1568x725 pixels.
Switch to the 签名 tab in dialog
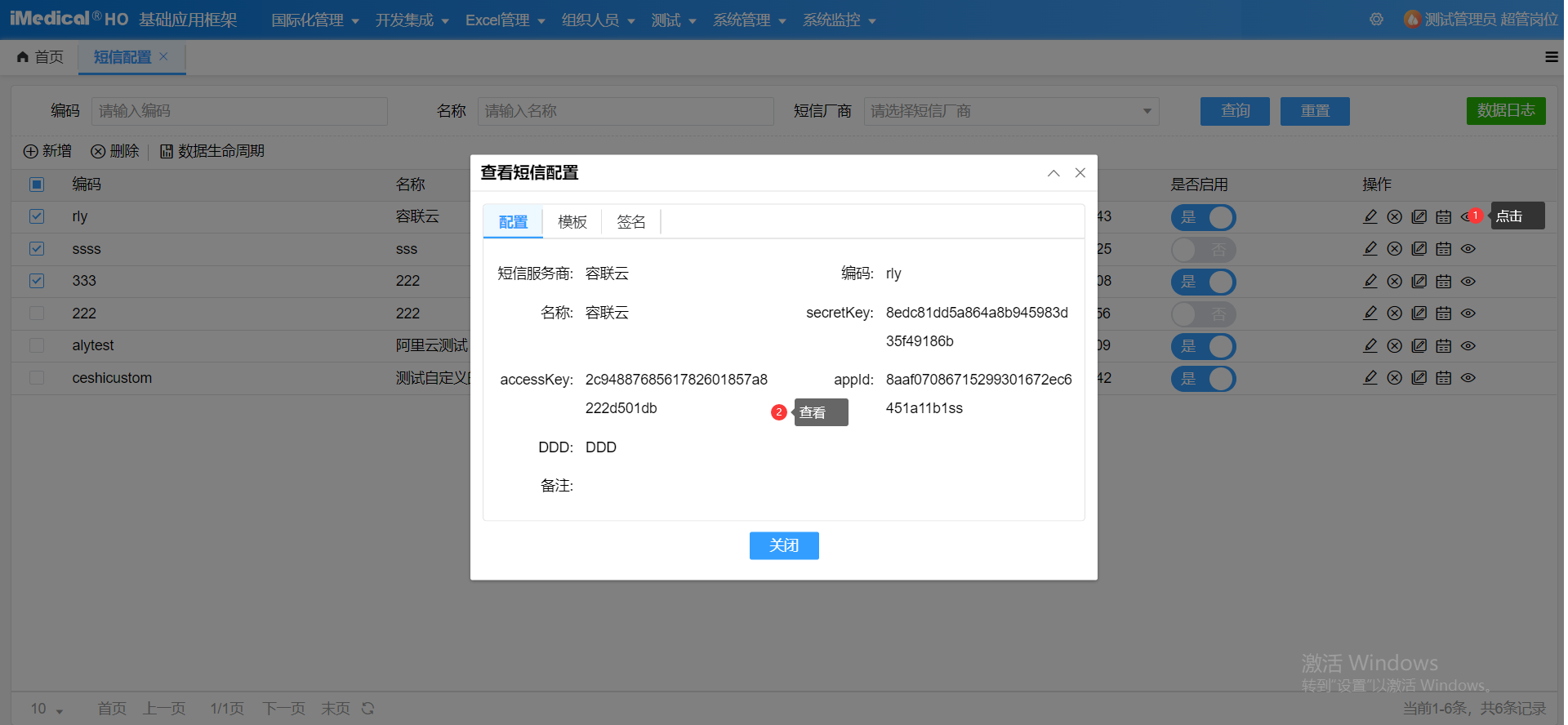631,222
